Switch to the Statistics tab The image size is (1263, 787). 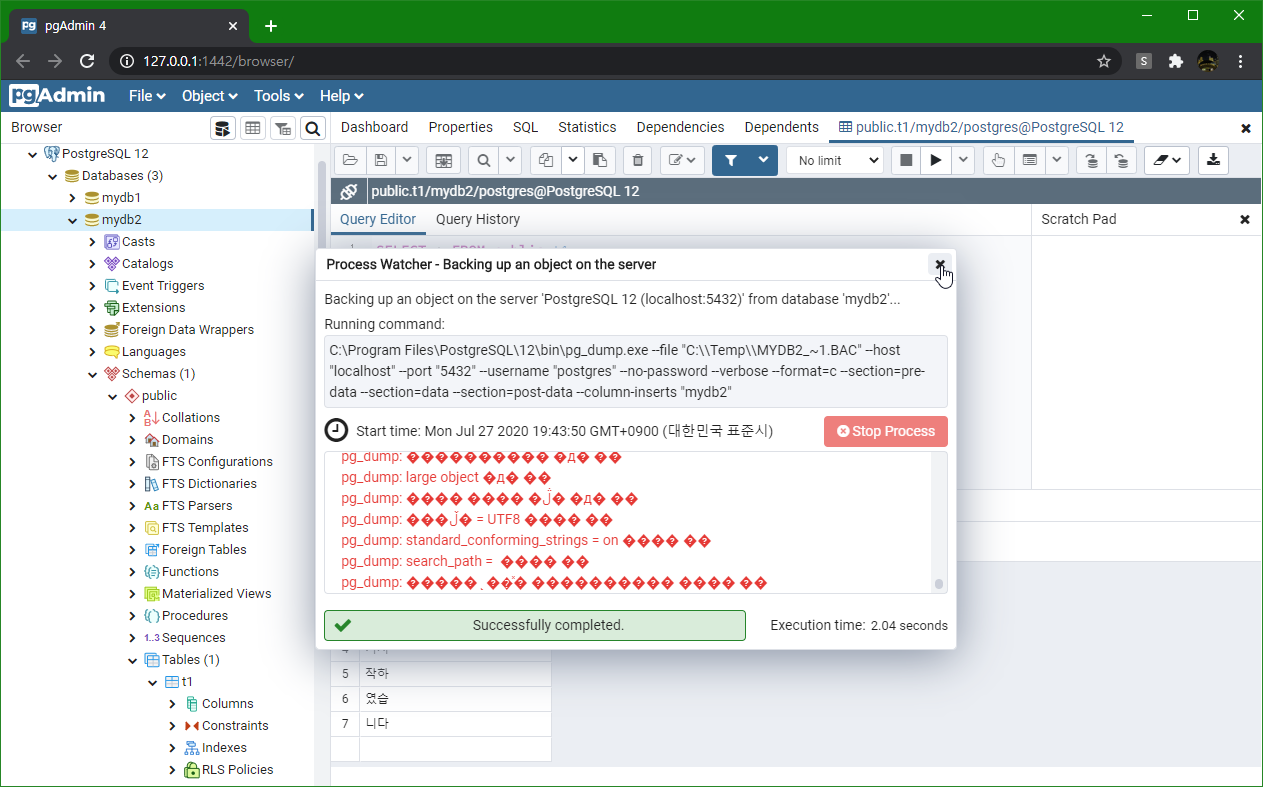coord(587,127)
